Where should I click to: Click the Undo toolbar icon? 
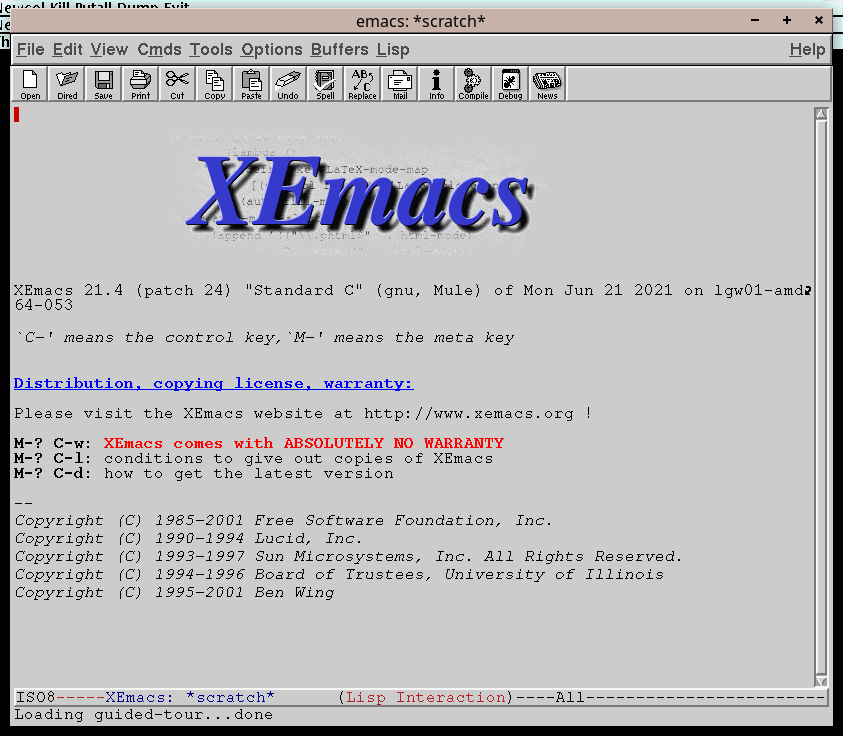click(x=288, y=84)
